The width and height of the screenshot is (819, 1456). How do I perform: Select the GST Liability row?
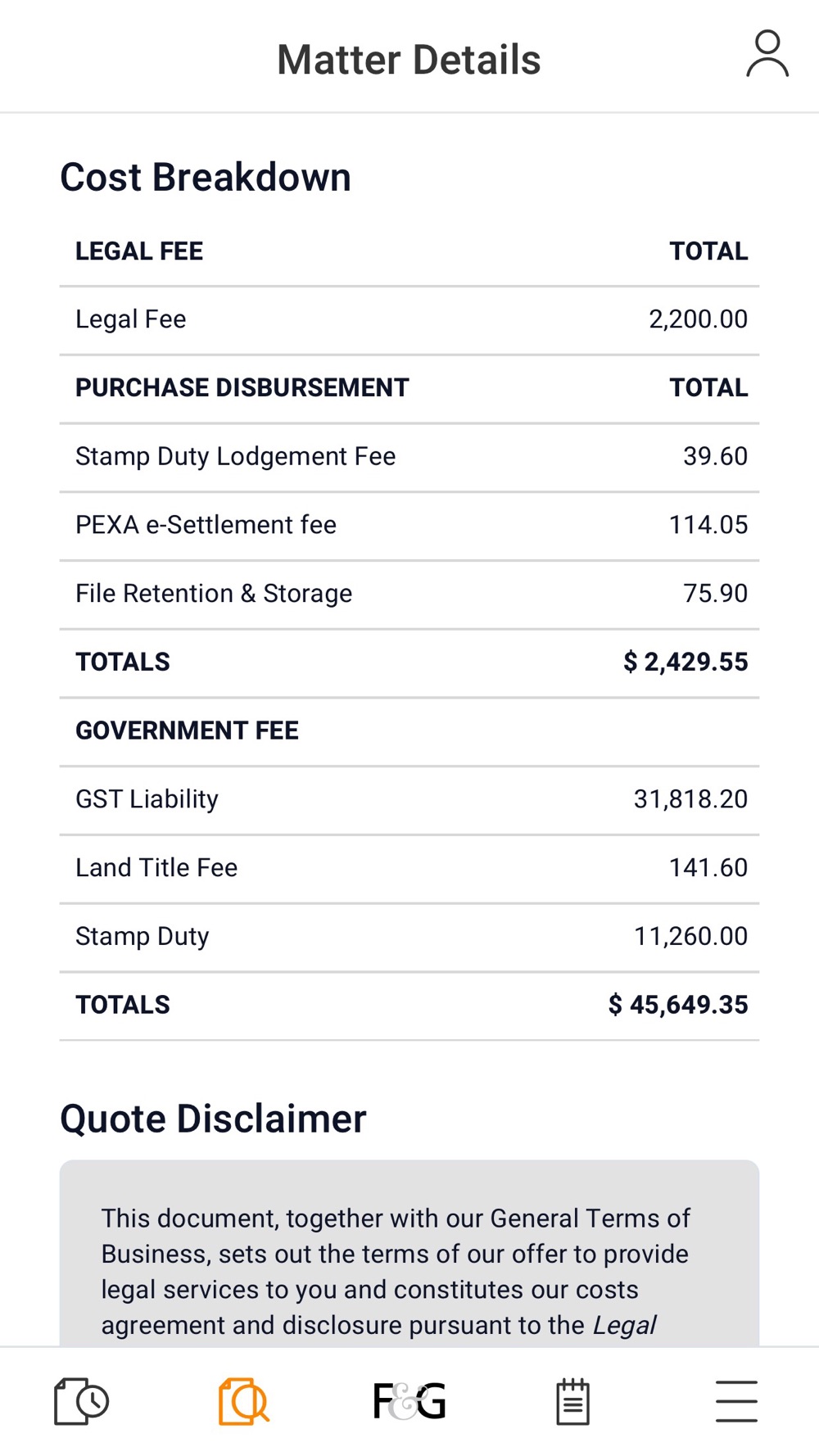[x=409, y=799]
